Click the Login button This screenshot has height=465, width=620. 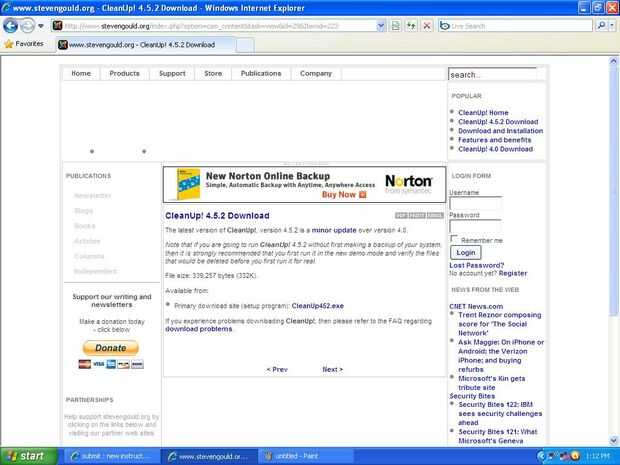[466, 253]
